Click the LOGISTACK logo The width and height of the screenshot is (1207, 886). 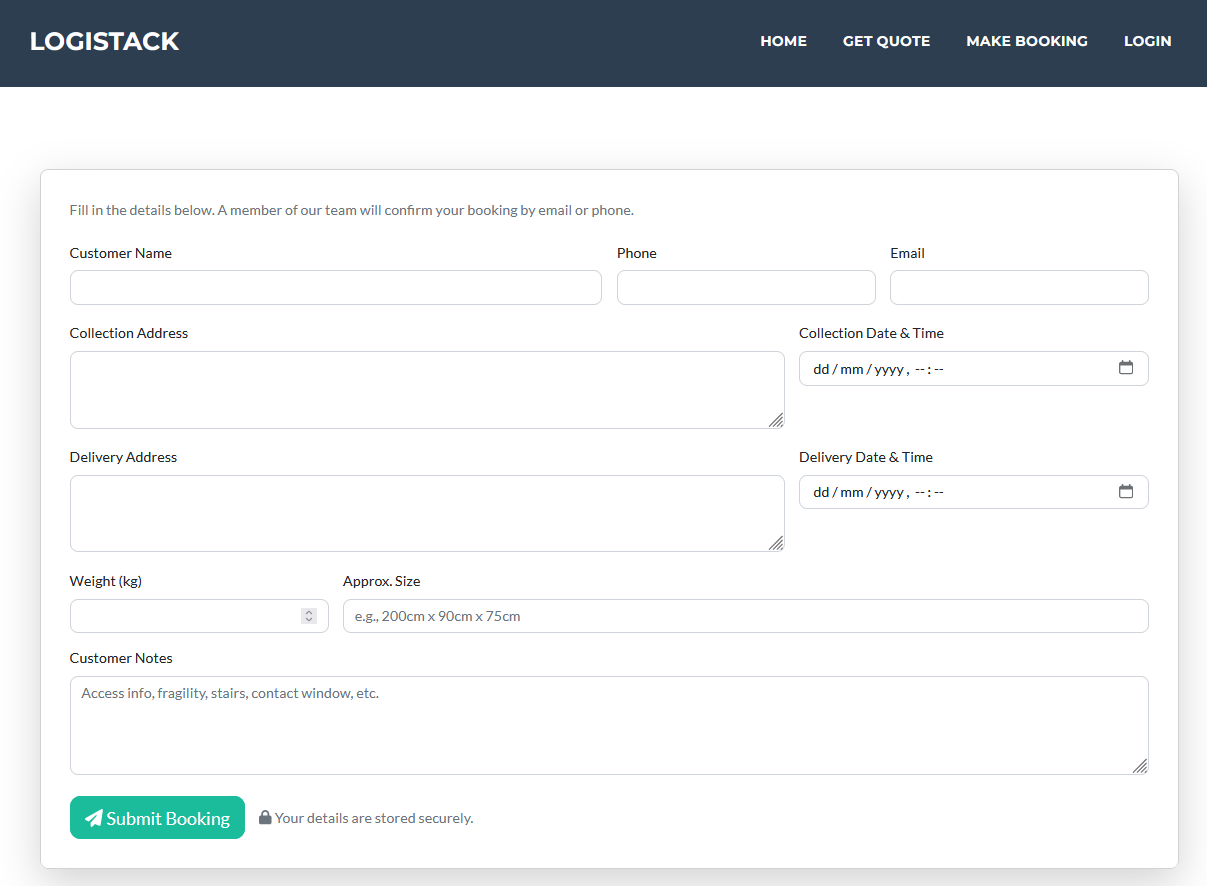tap(104, 42)
